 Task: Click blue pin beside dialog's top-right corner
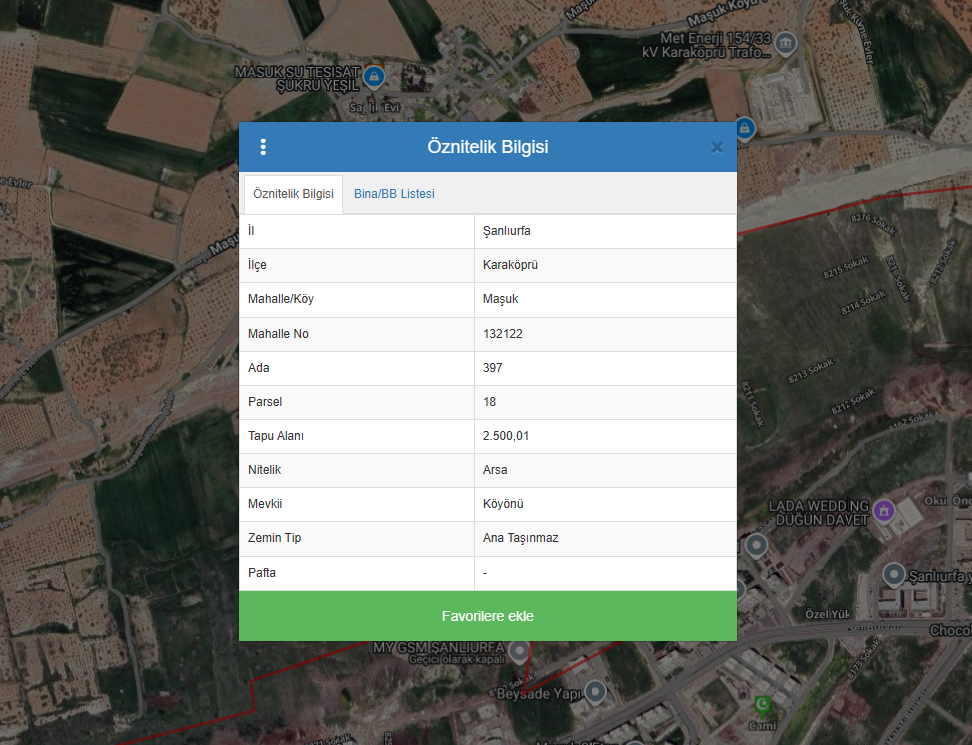(744, 128)
